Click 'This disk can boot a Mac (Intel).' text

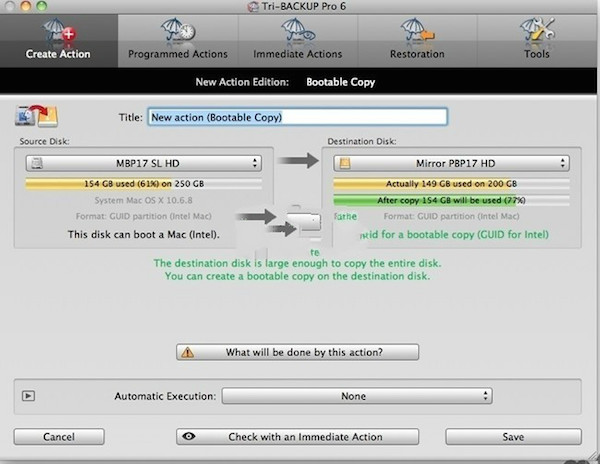pos(143,234)
